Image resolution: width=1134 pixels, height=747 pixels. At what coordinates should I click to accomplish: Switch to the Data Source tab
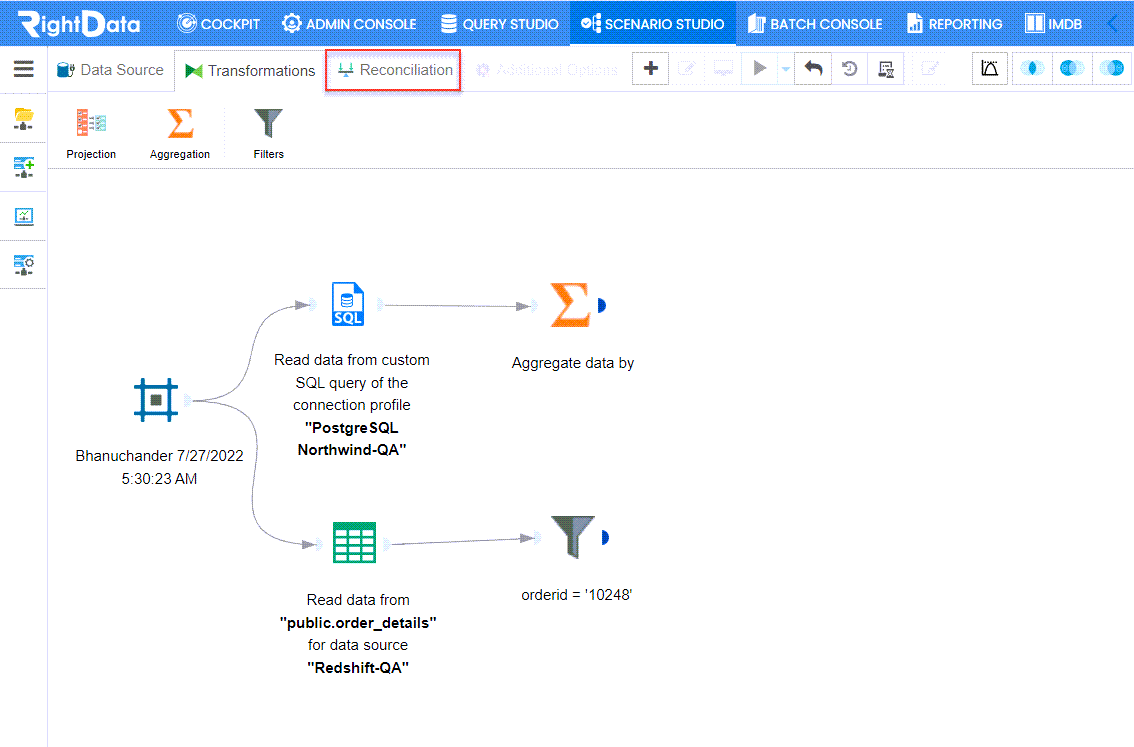tap(111, 70)
